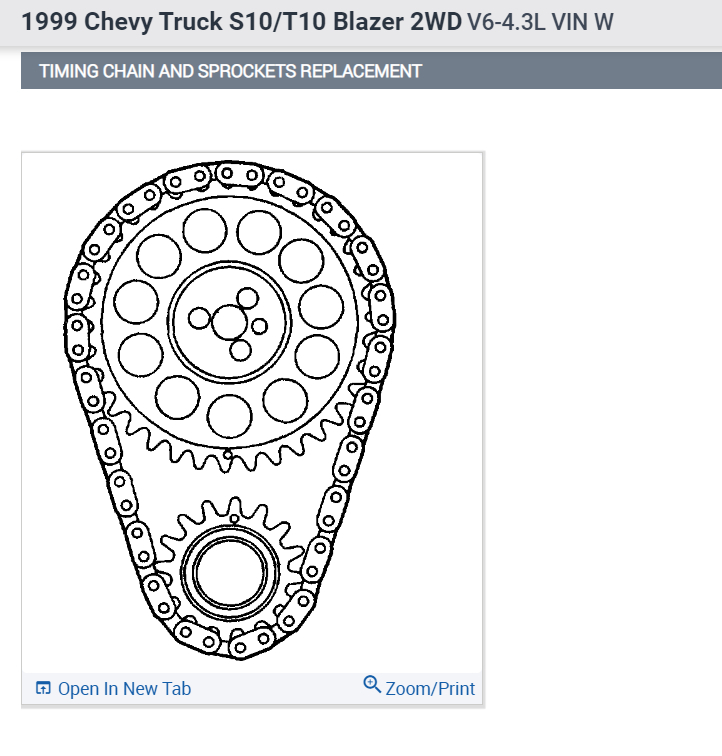This screenshot has height=756, width=722.
Task: Click the timing mark dot atop crankshaft sprocket
Action: 234,519
